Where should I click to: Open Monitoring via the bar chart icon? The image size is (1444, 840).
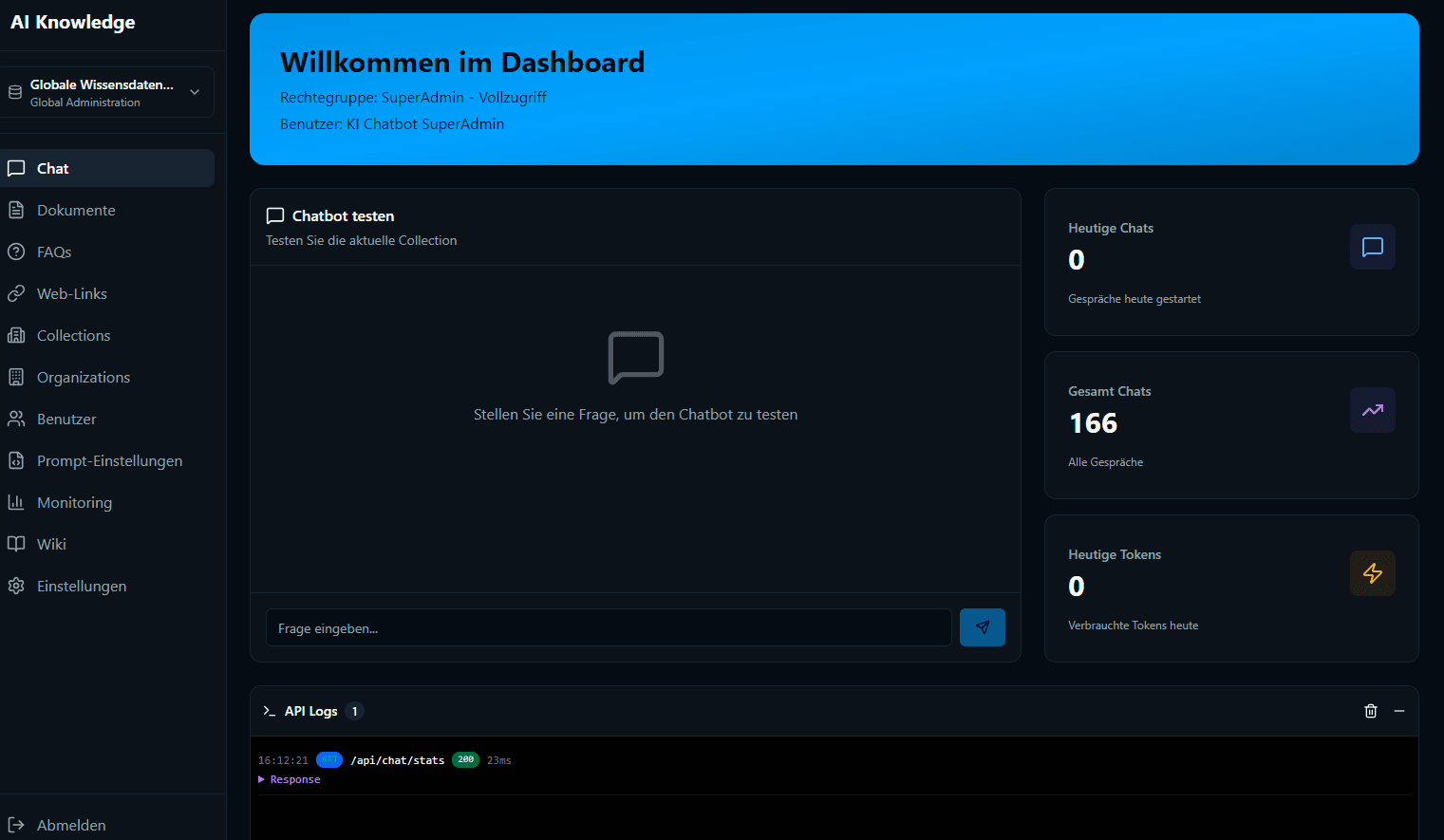(16, 502)
